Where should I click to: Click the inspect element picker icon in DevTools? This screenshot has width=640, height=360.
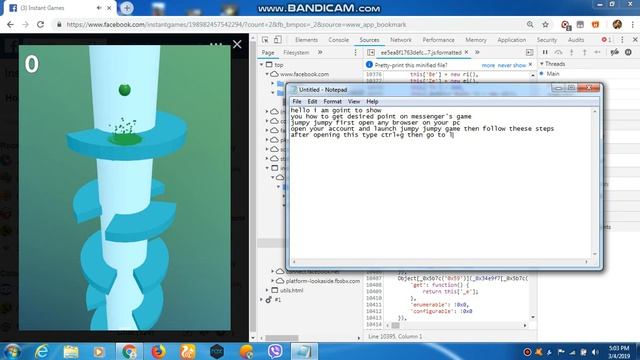(265, 40)
